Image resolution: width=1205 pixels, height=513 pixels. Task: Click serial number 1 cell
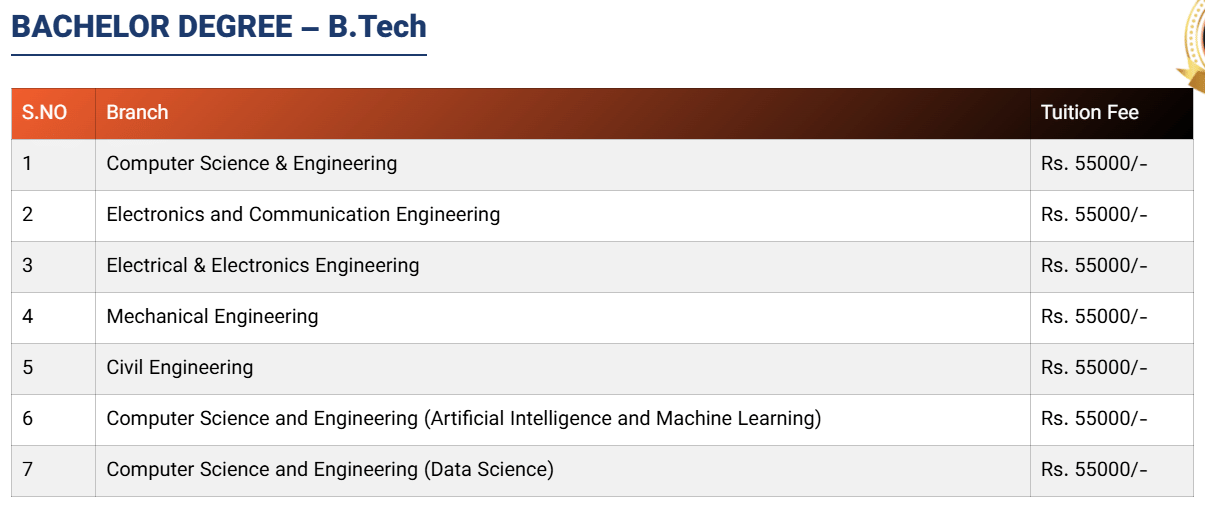click(x=28, y=164)
